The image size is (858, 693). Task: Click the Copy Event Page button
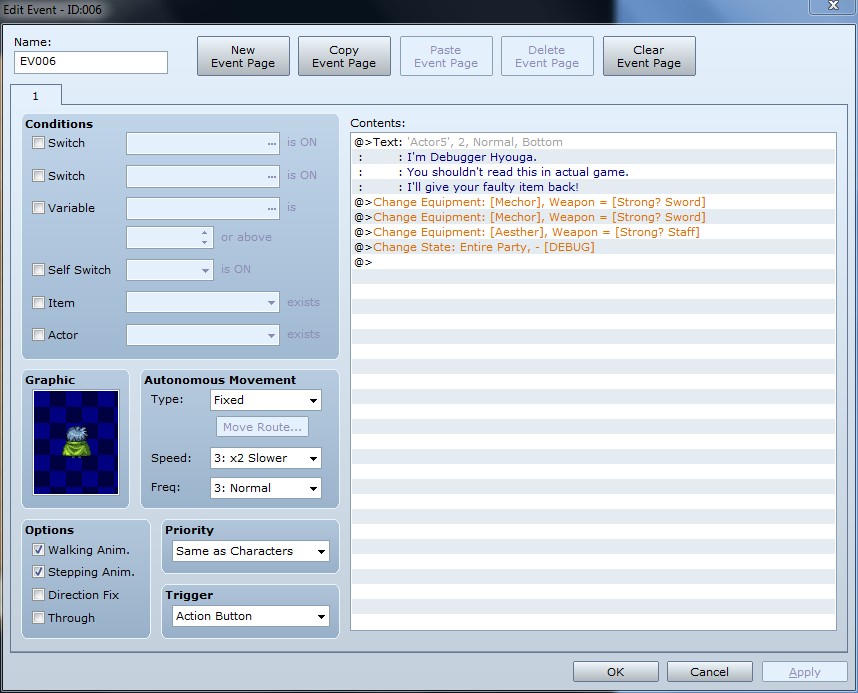(344, 56)
